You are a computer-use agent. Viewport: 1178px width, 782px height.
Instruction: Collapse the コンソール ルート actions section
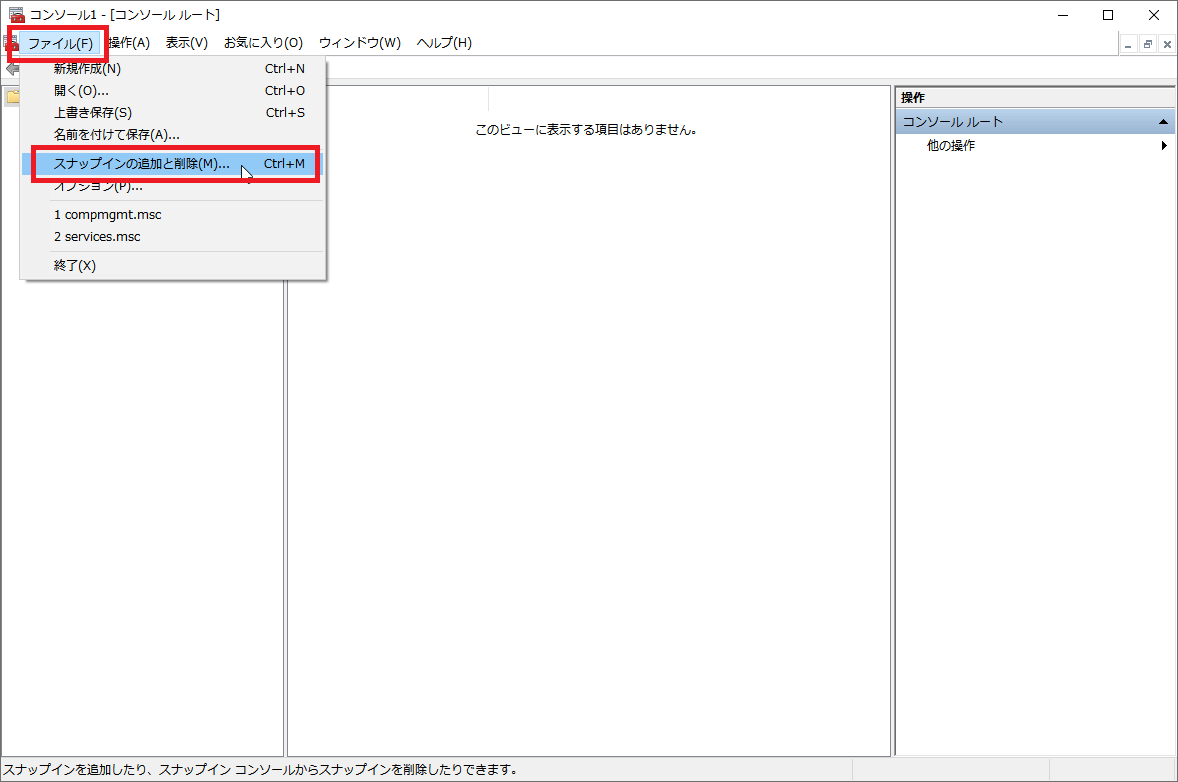pyautogui.click(x=1163, y=122)
